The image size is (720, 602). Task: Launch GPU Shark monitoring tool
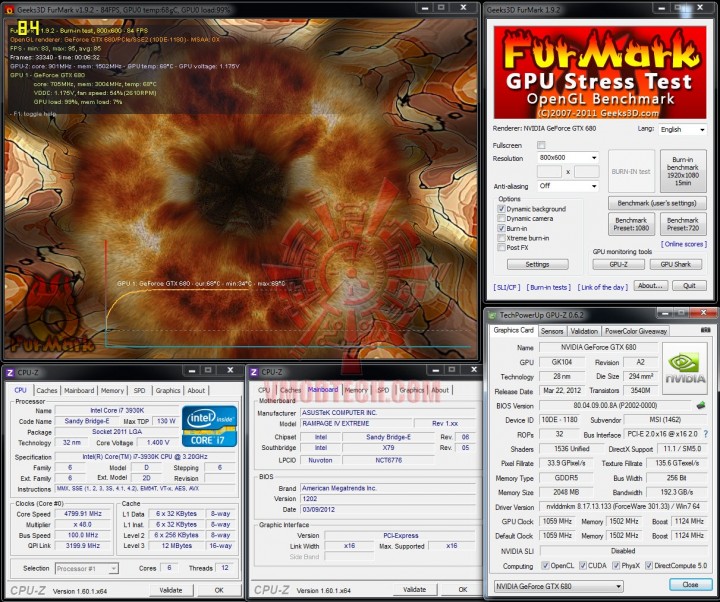(x=676, y=264)
